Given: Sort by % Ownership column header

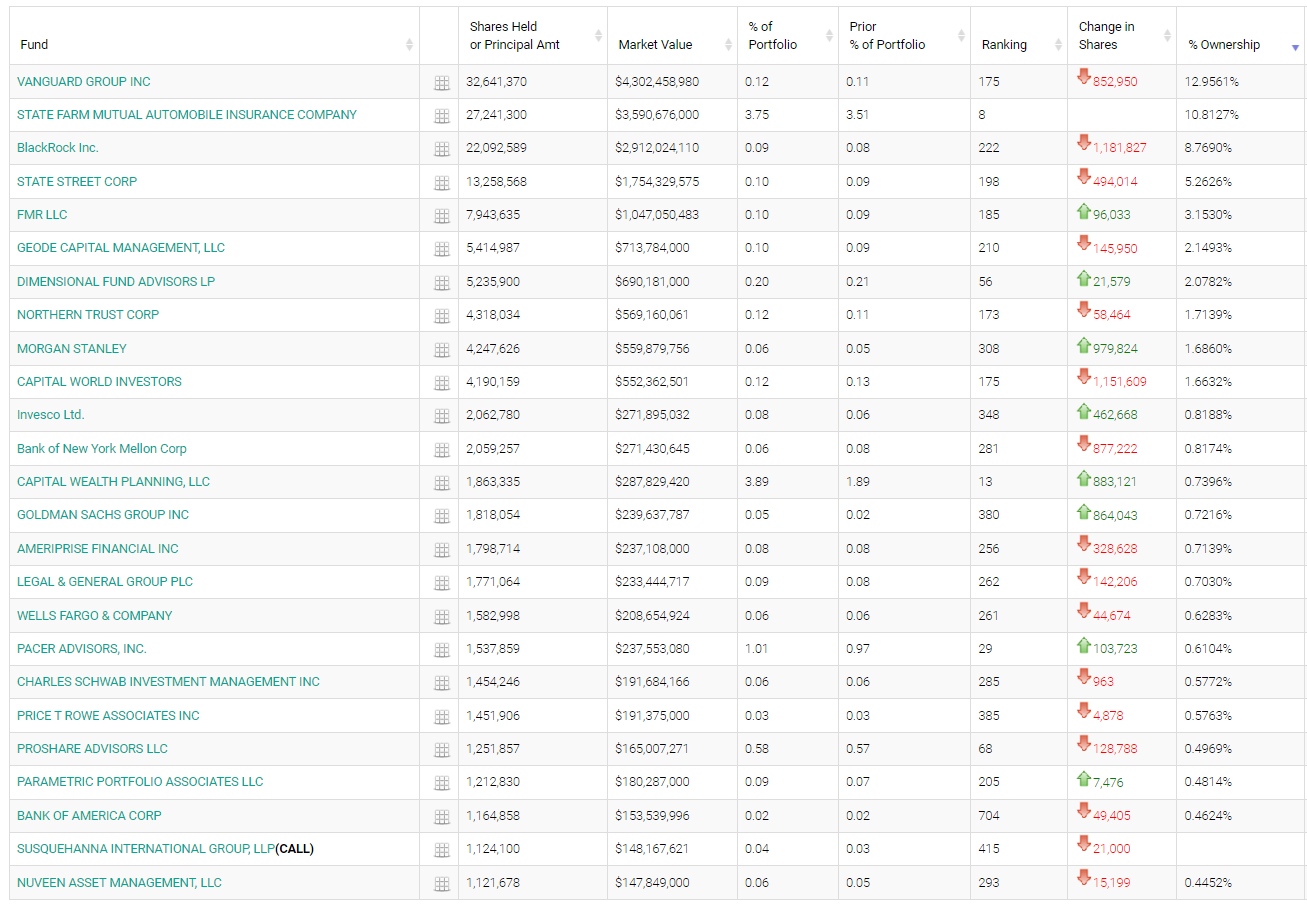Looking at the screenshot, I should click(1241, 36).
